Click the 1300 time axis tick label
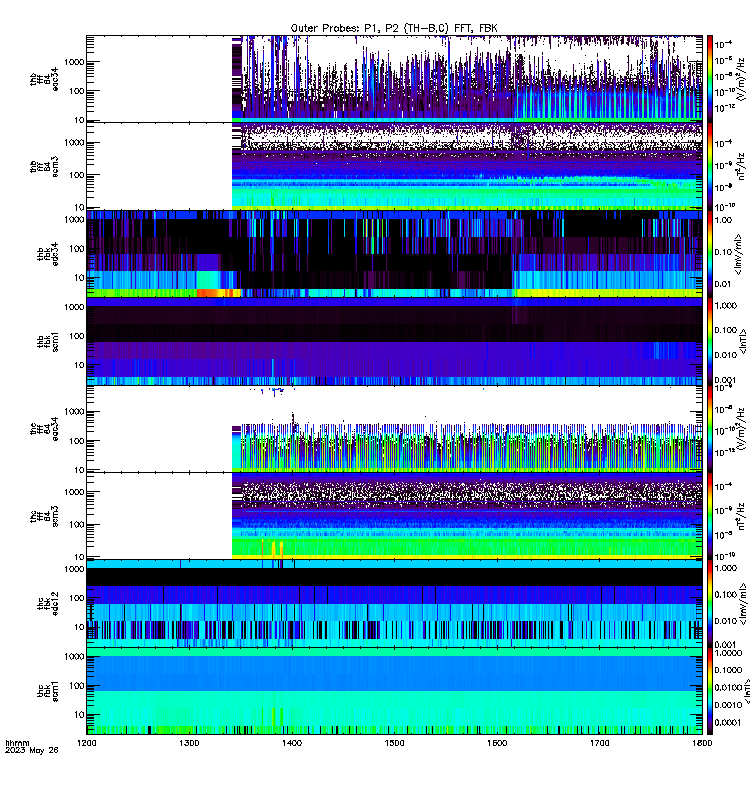 point(189,743)
